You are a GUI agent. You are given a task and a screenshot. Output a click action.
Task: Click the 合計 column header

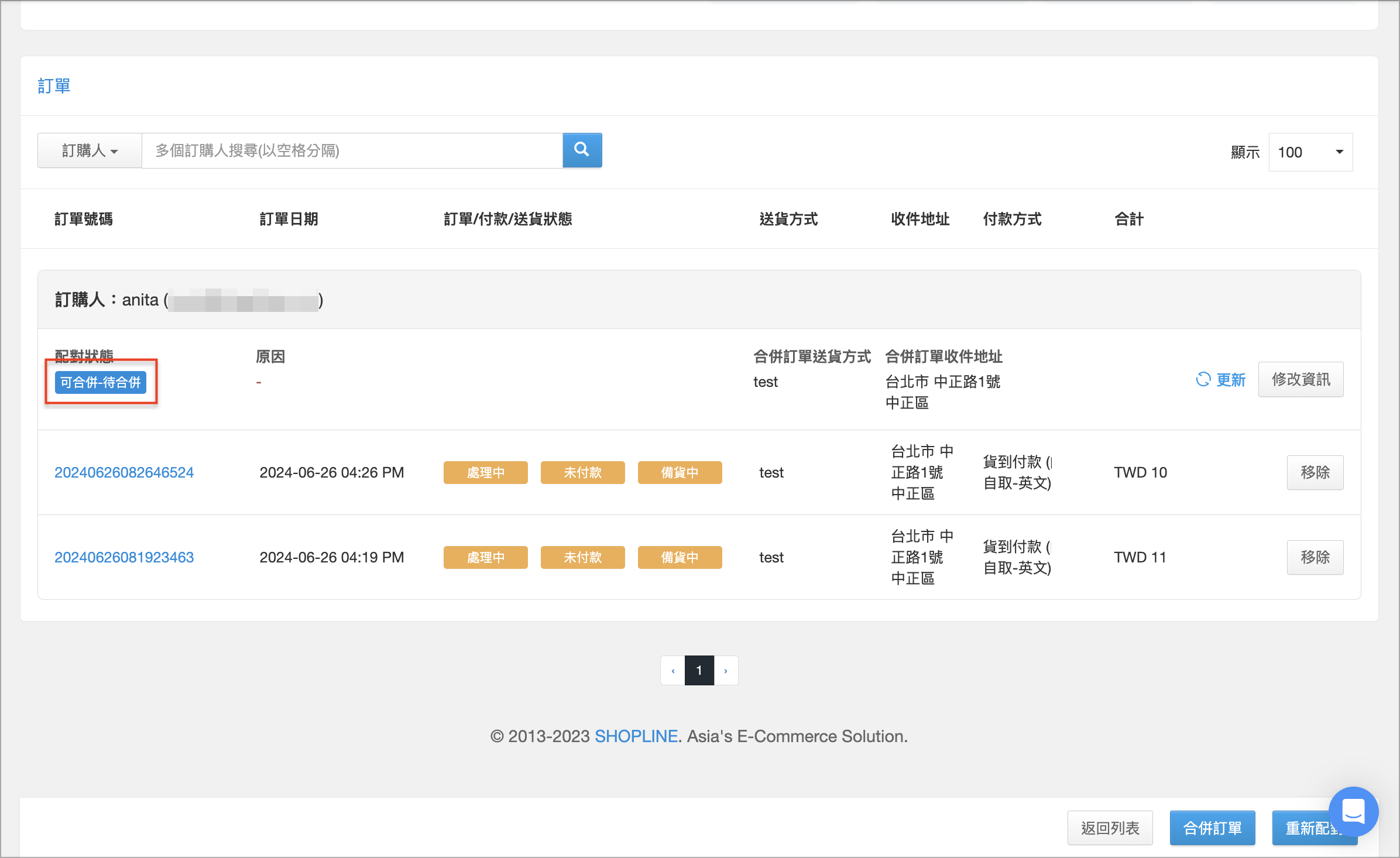coord(1129,219)
